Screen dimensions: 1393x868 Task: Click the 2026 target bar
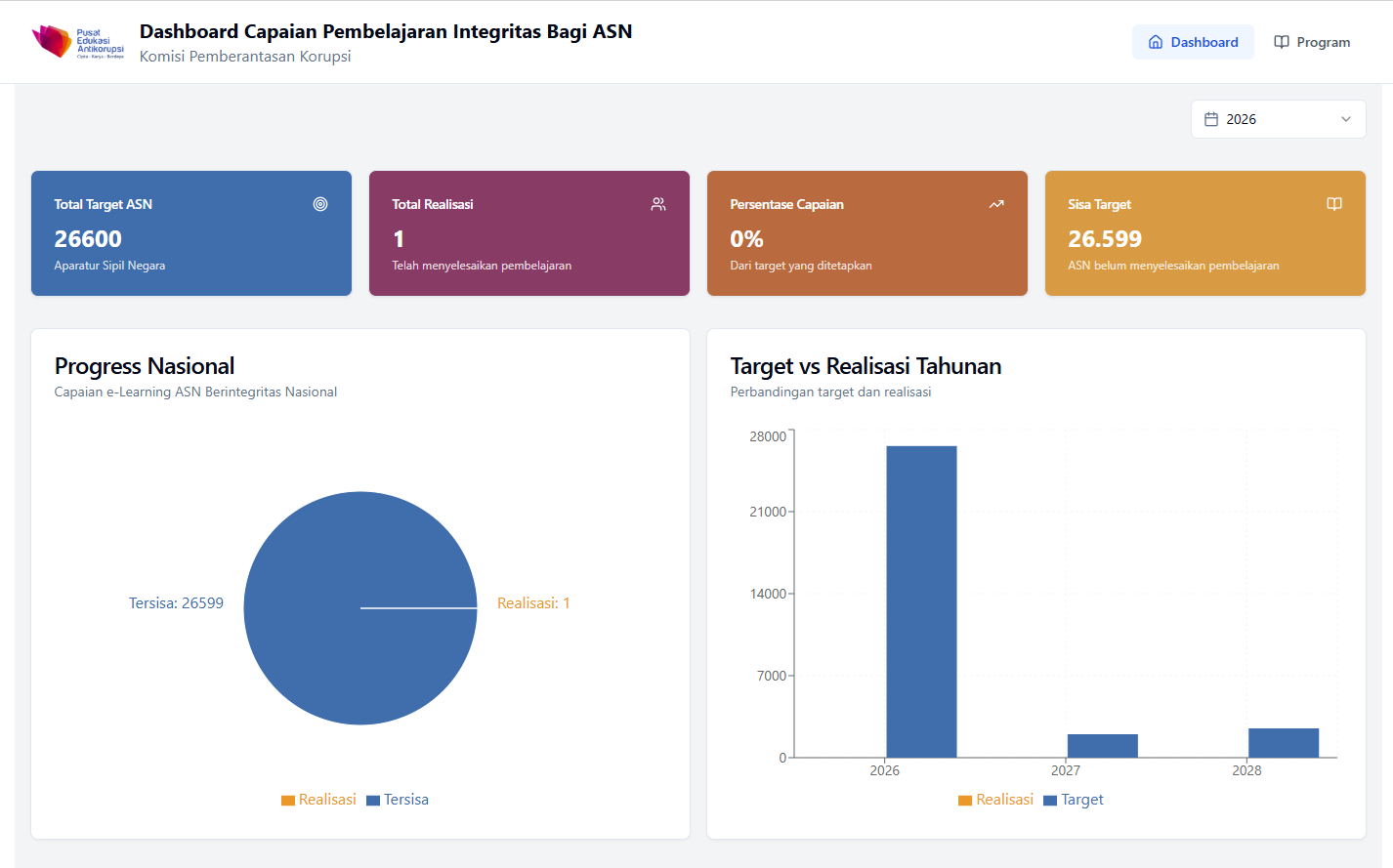(921, 601)
